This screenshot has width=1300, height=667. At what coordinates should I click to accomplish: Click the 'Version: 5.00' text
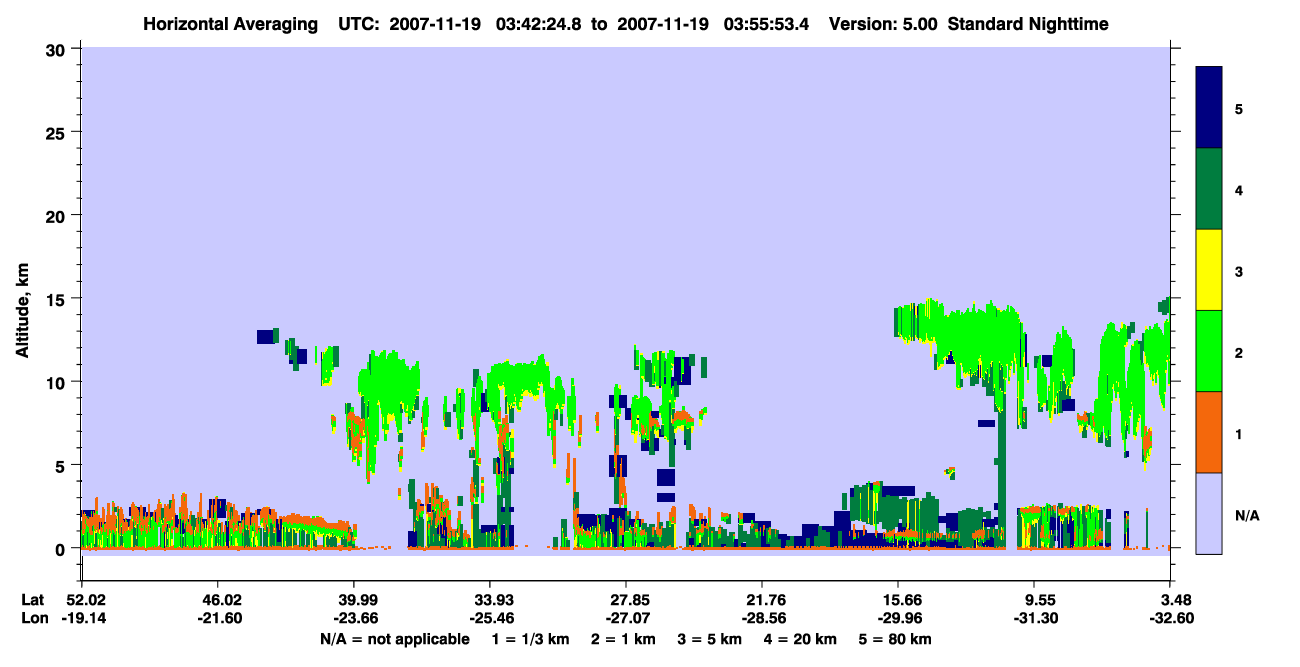click(x=883, y=24)
